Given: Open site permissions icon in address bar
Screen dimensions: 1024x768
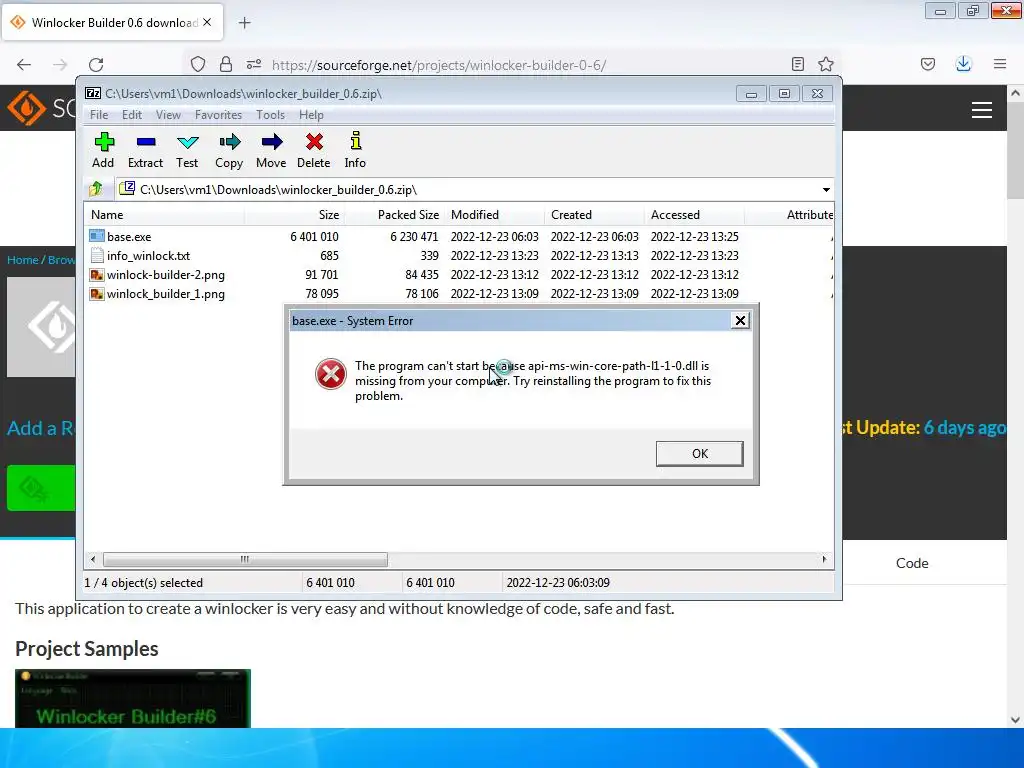Looking at the screenshot, I should point(254,64).
